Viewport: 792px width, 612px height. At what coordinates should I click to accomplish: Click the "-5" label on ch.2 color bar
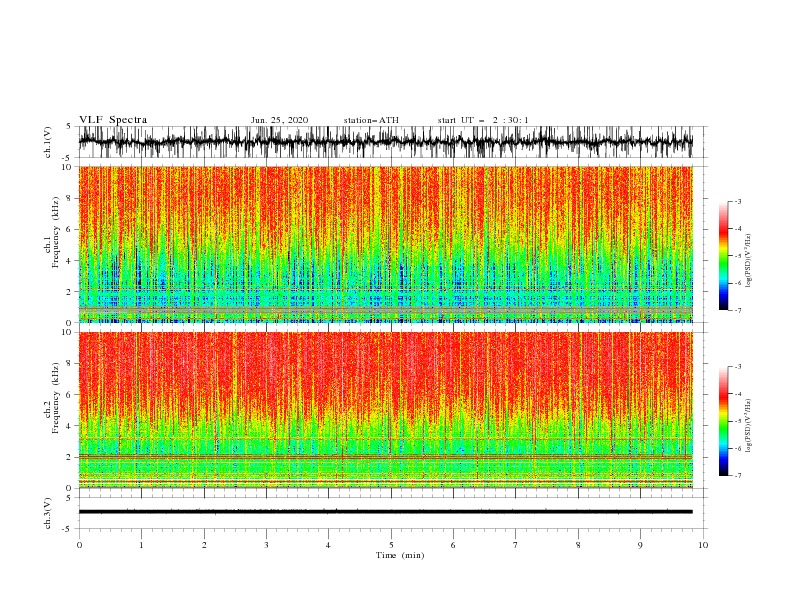coord(737,421)
